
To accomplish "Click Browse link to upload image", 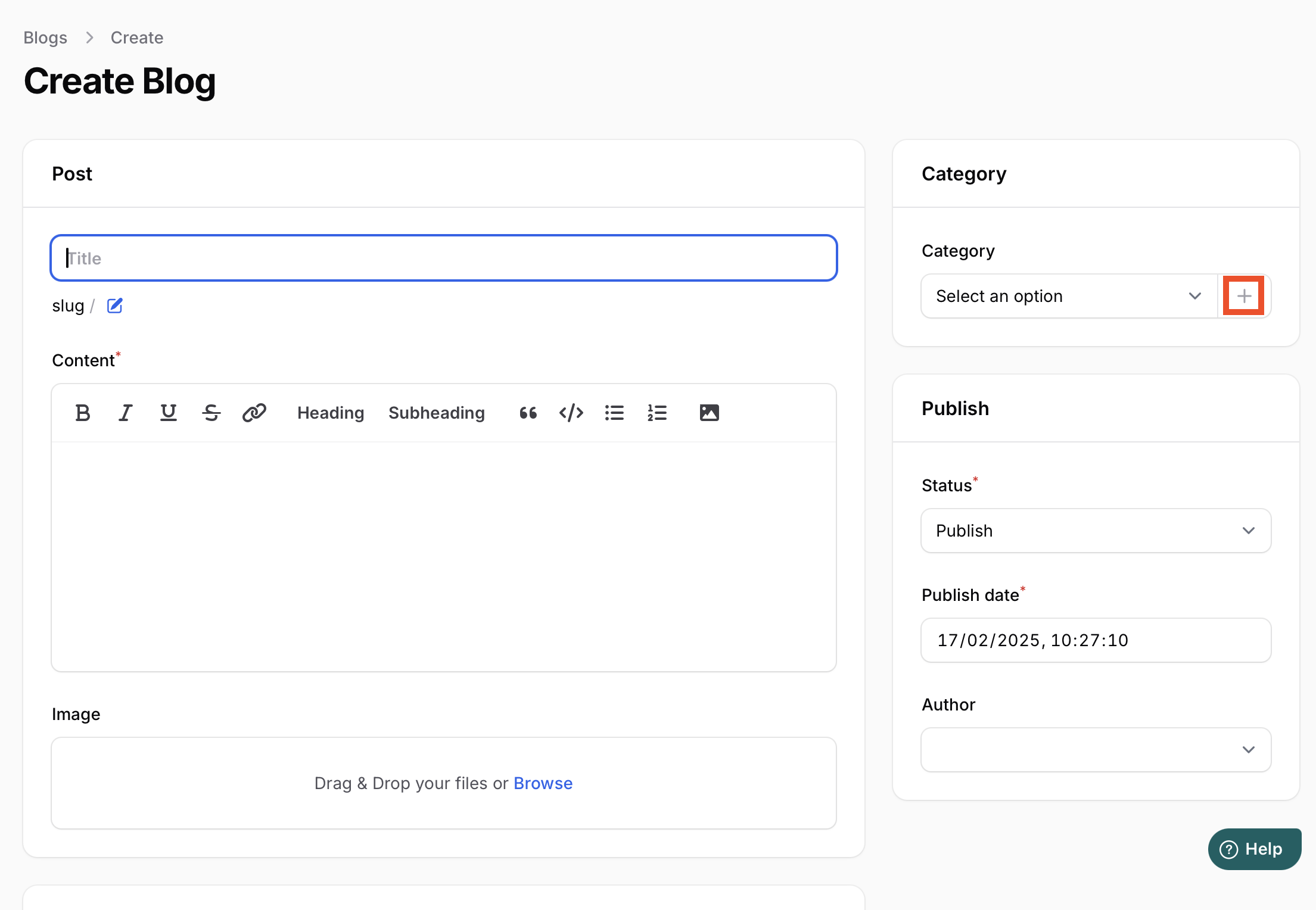I will coord(543,783).
